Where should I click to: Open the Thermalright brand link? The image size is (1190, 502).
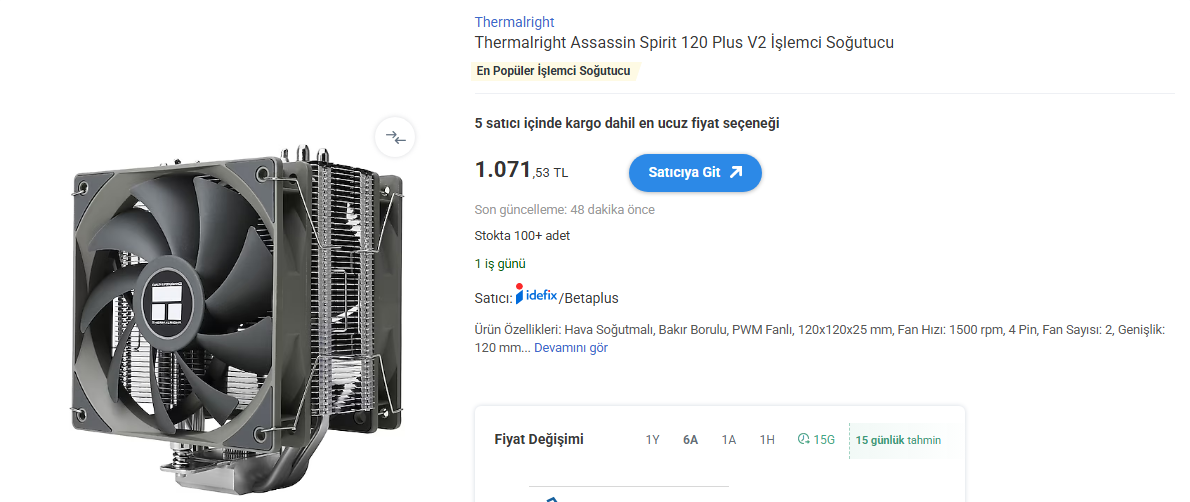pyautogui.click(x=514, y=22)
